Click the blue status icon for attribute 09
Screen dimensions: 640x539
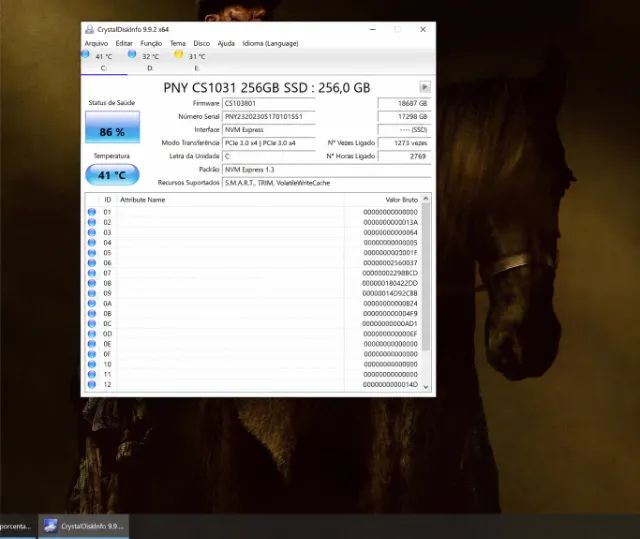point(92,293)
